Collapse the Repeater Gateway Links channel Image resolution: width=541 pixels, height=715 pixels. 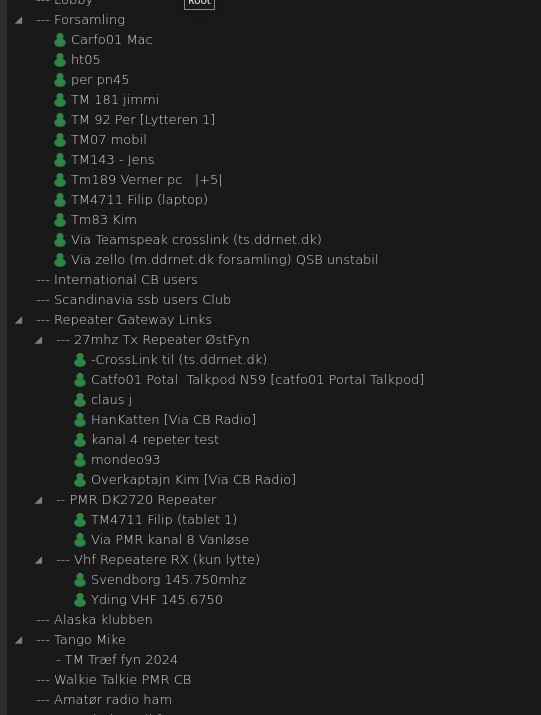click(19, 320)
